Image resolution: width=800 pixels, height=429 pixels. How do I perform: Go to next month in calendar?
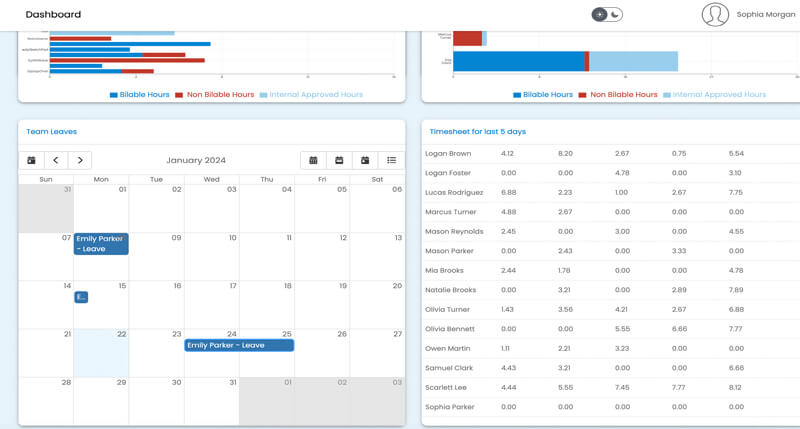[x=80, y=160]
